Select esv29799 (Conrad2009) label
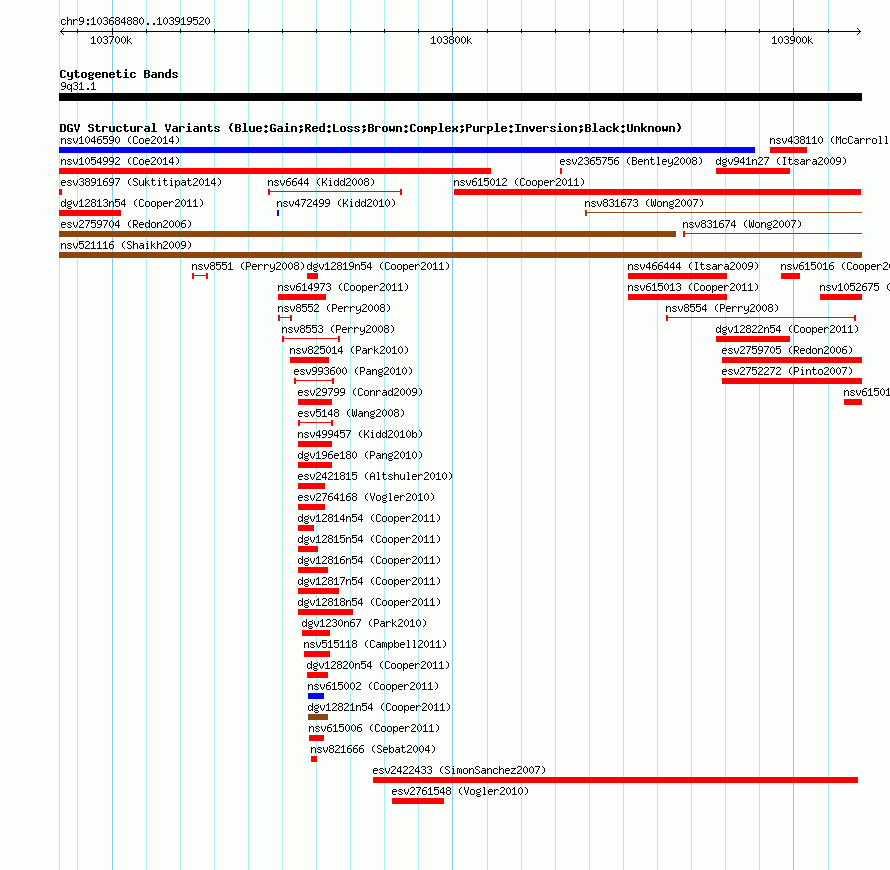The image size is (890, 870). pyautogui.click(x=360, y=392)
